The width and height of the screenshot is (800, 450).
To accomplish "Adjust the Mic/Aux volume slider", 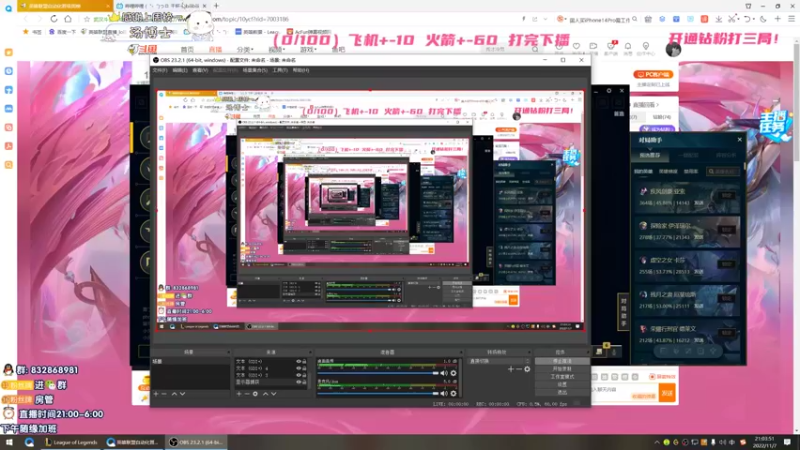I will [378, 393].
